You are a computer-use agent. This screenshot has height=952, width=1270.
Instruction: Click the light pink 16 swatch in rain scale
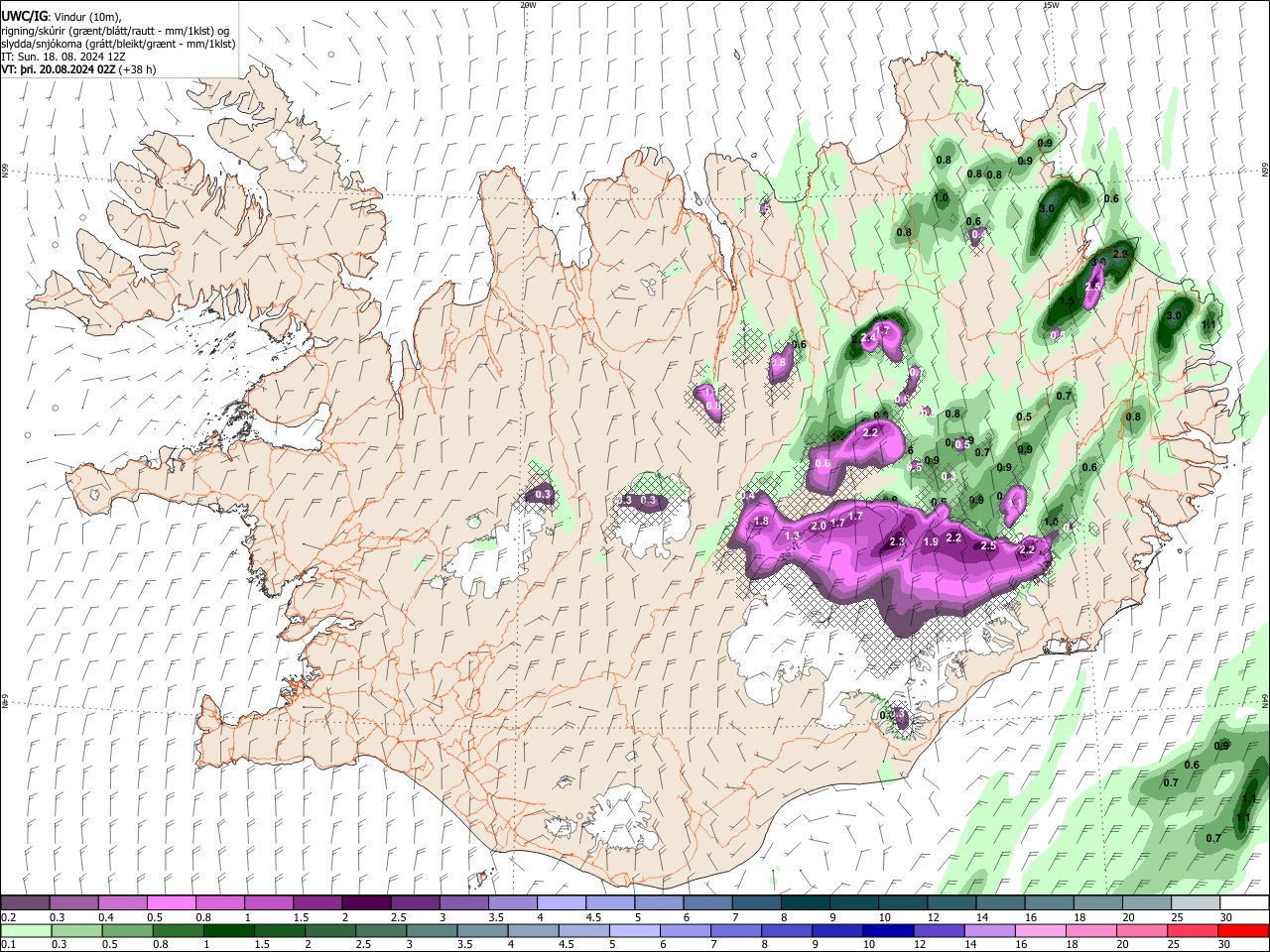tap(1040, 931)
